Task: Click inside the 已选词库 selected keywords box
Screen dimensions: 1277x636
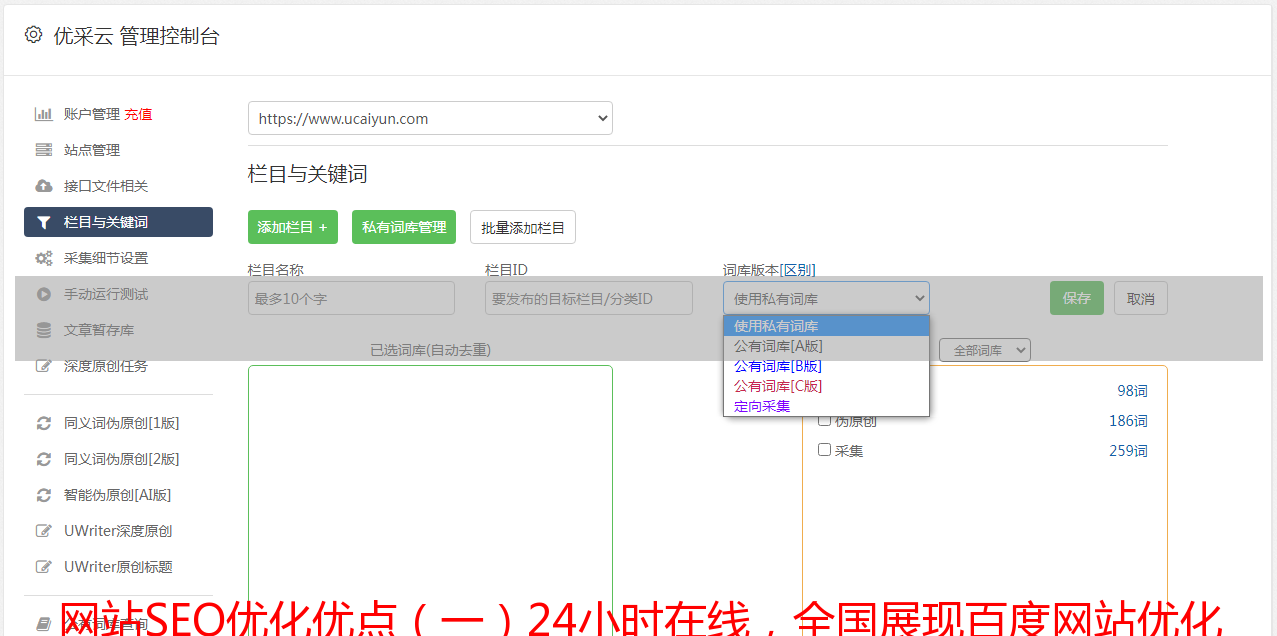Action: (430, 500)
